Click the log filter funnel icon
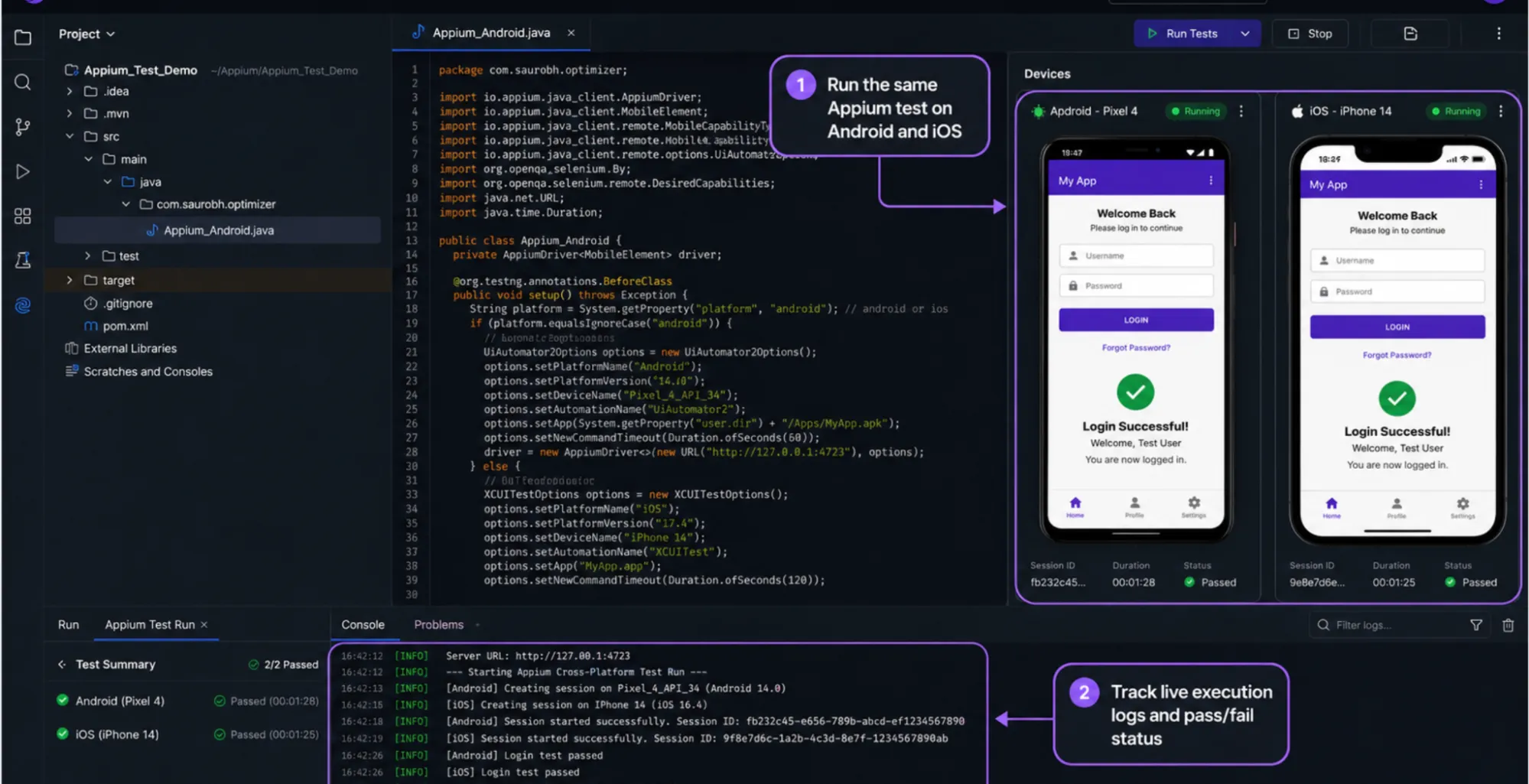This screenshot has height=784, width=1529. (1476, 625)
